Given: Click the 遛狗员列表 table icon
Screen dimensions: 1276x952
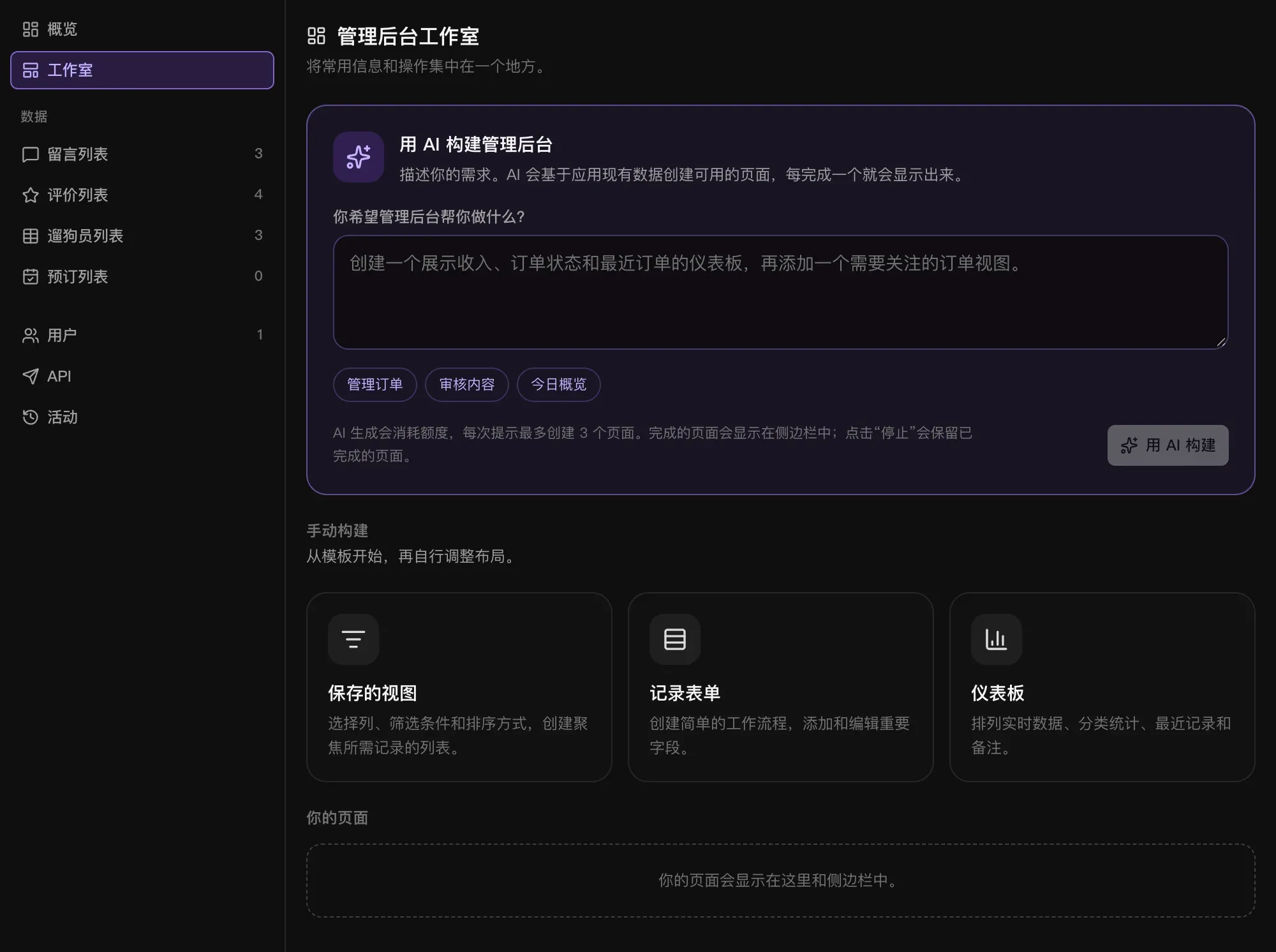Looking at the screenshot, I should click(31, 236).
